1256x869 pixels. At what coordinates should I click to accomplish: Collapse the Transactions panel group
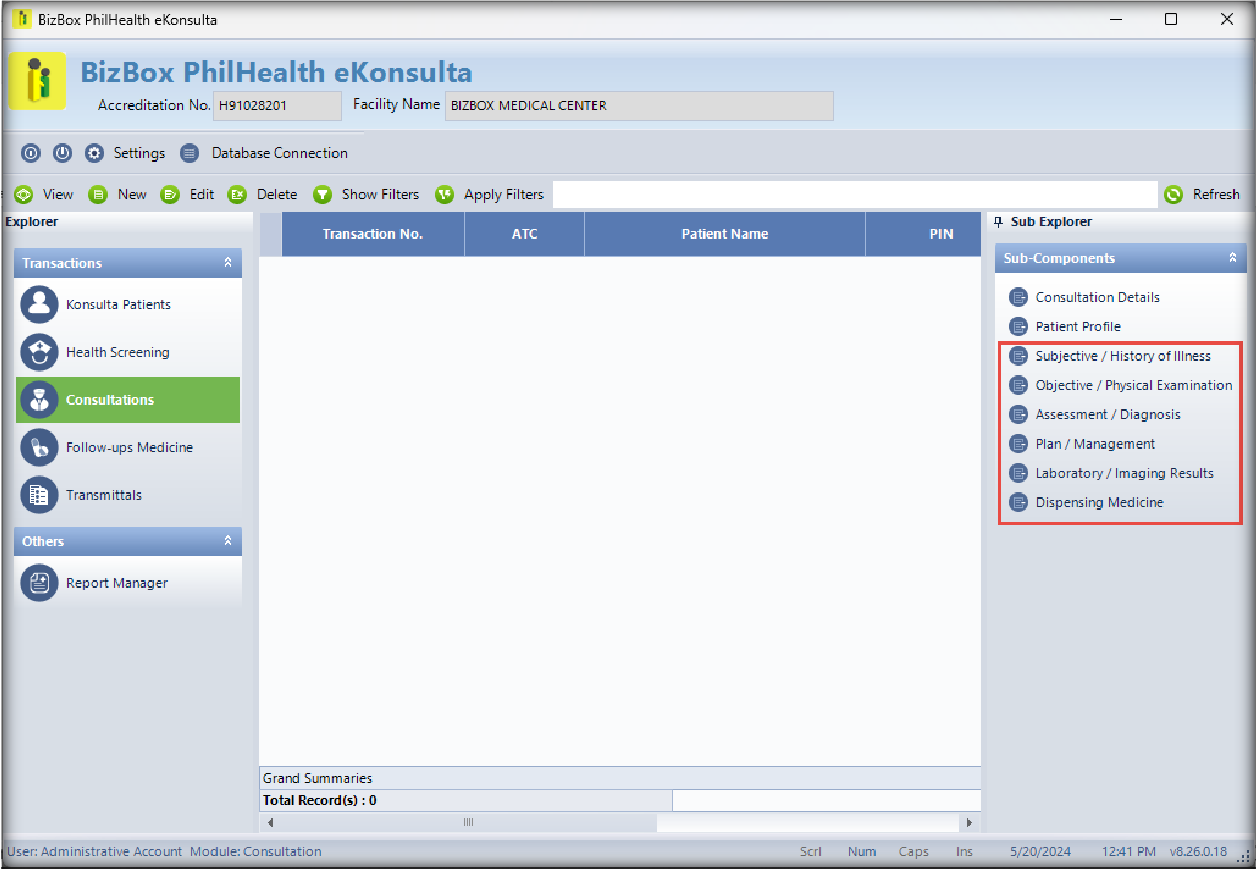(227, 263)
